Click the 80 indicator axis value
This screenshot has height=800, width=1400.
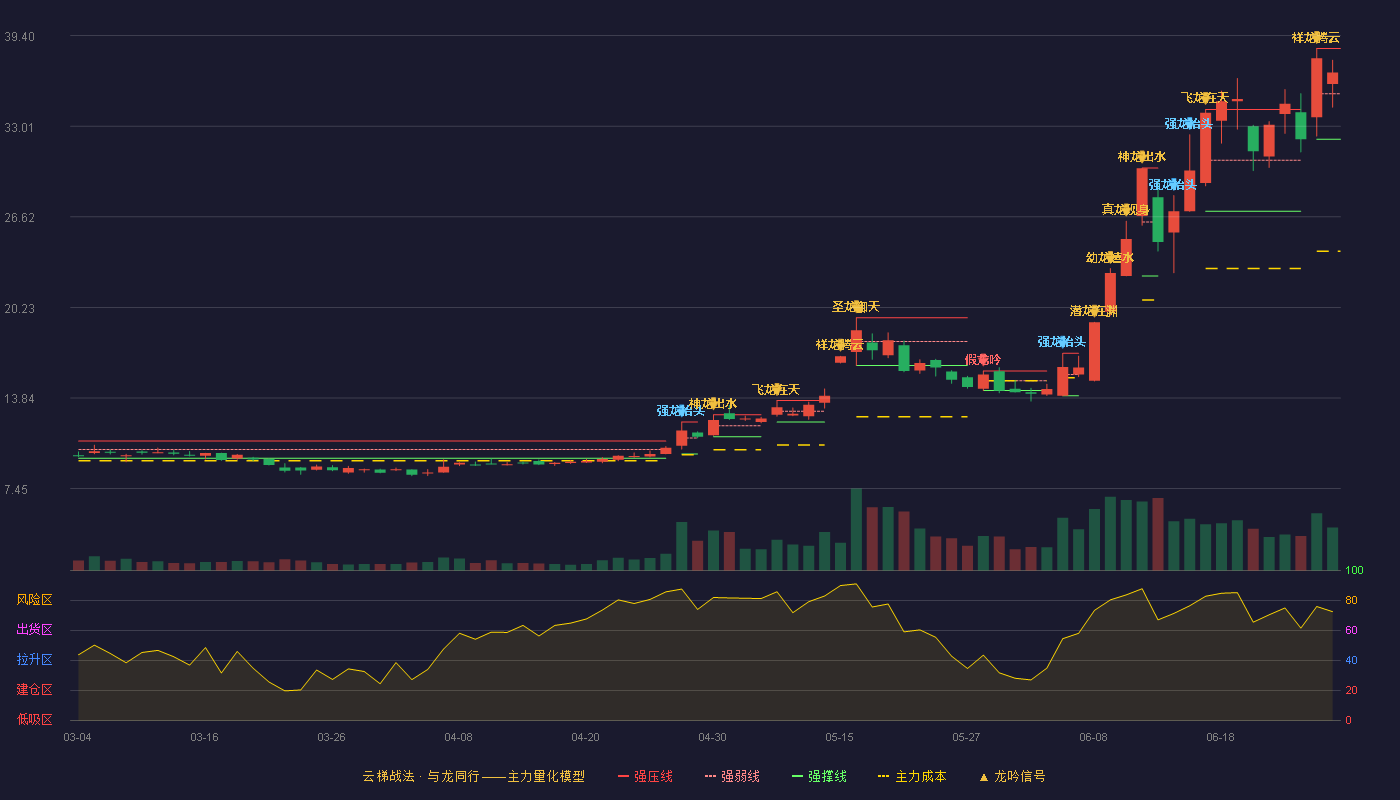(x=1351, y=600)
